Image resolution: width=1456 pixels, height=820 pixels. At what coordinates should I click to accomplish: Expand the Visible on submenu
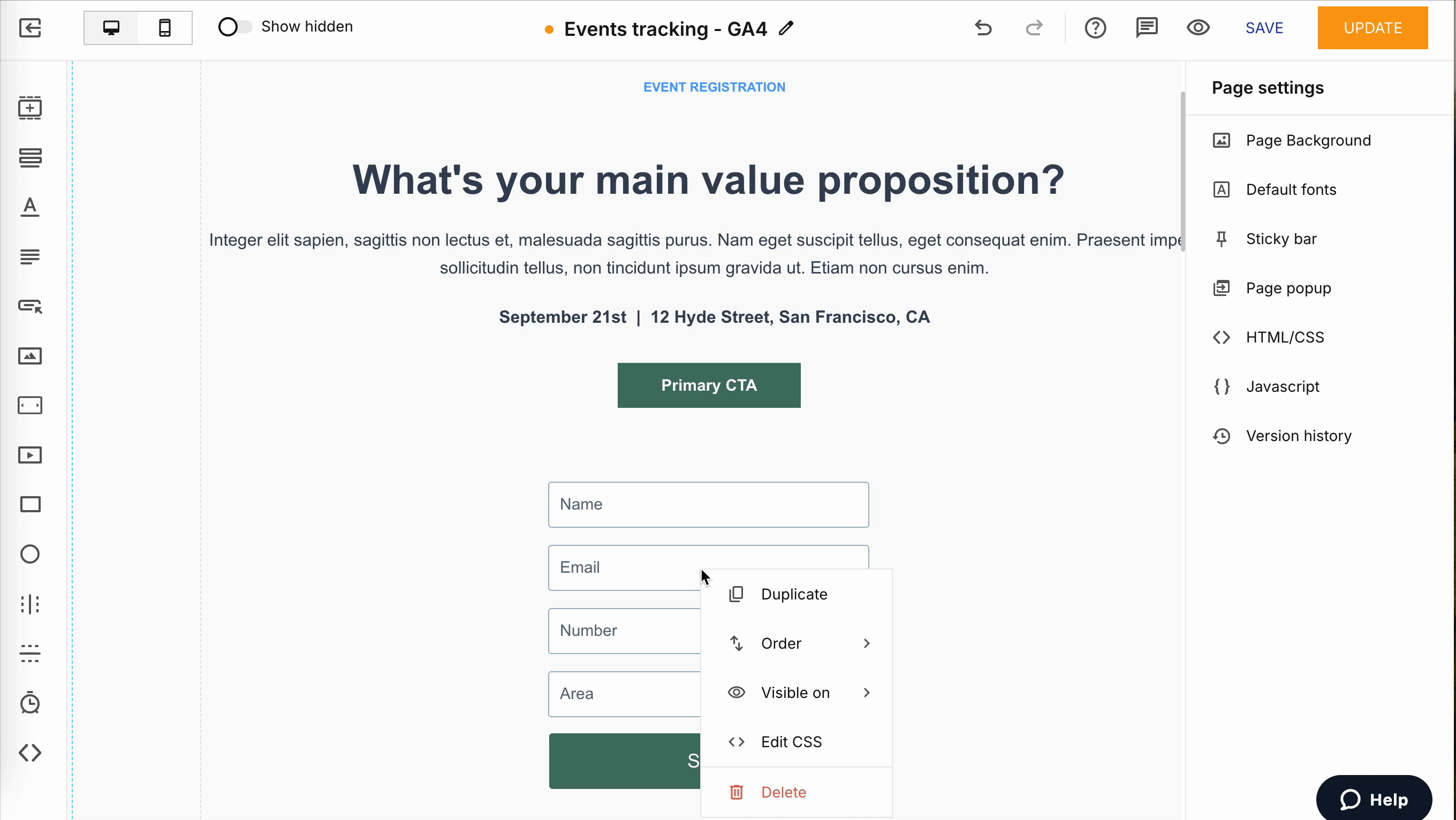(x=797, y=692)
